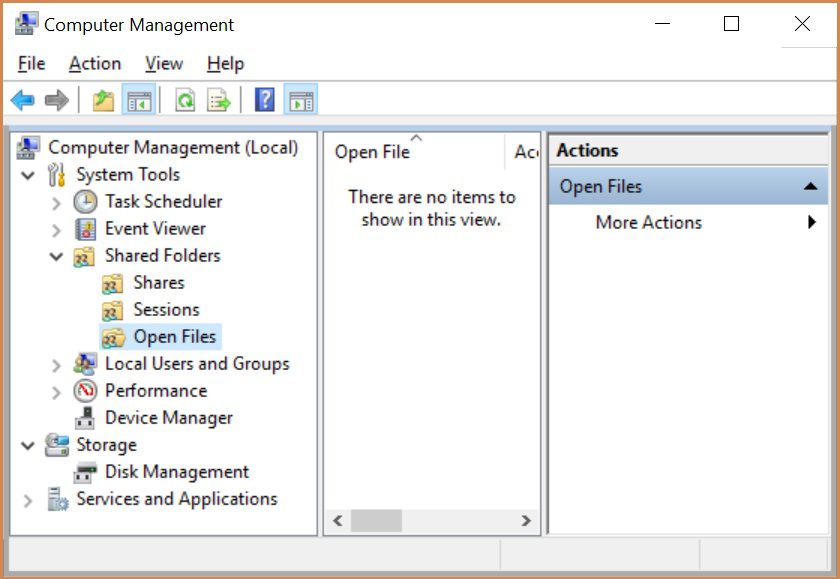840x579 pixels.
Task: Click Local Users and Groups icon
Action: click(x=85, y=364)
